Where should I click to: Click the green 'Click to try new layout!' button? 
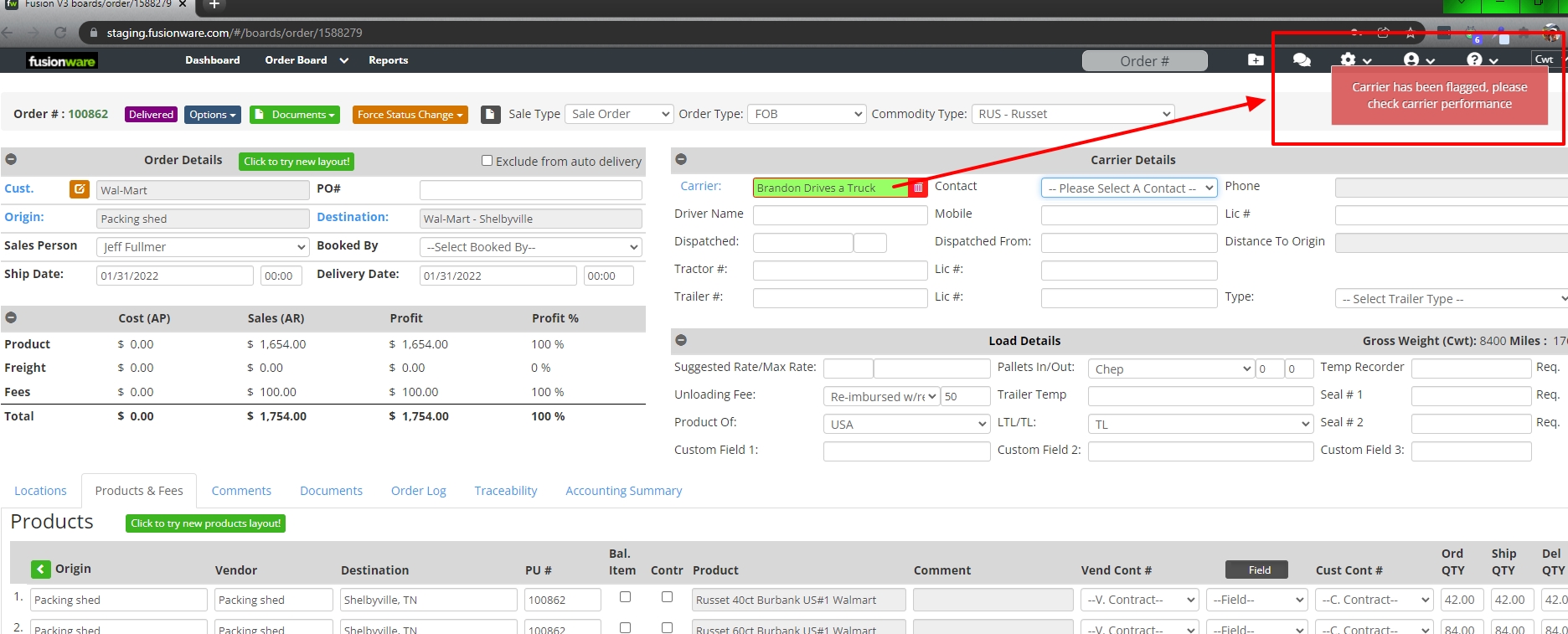coord(297,162)
